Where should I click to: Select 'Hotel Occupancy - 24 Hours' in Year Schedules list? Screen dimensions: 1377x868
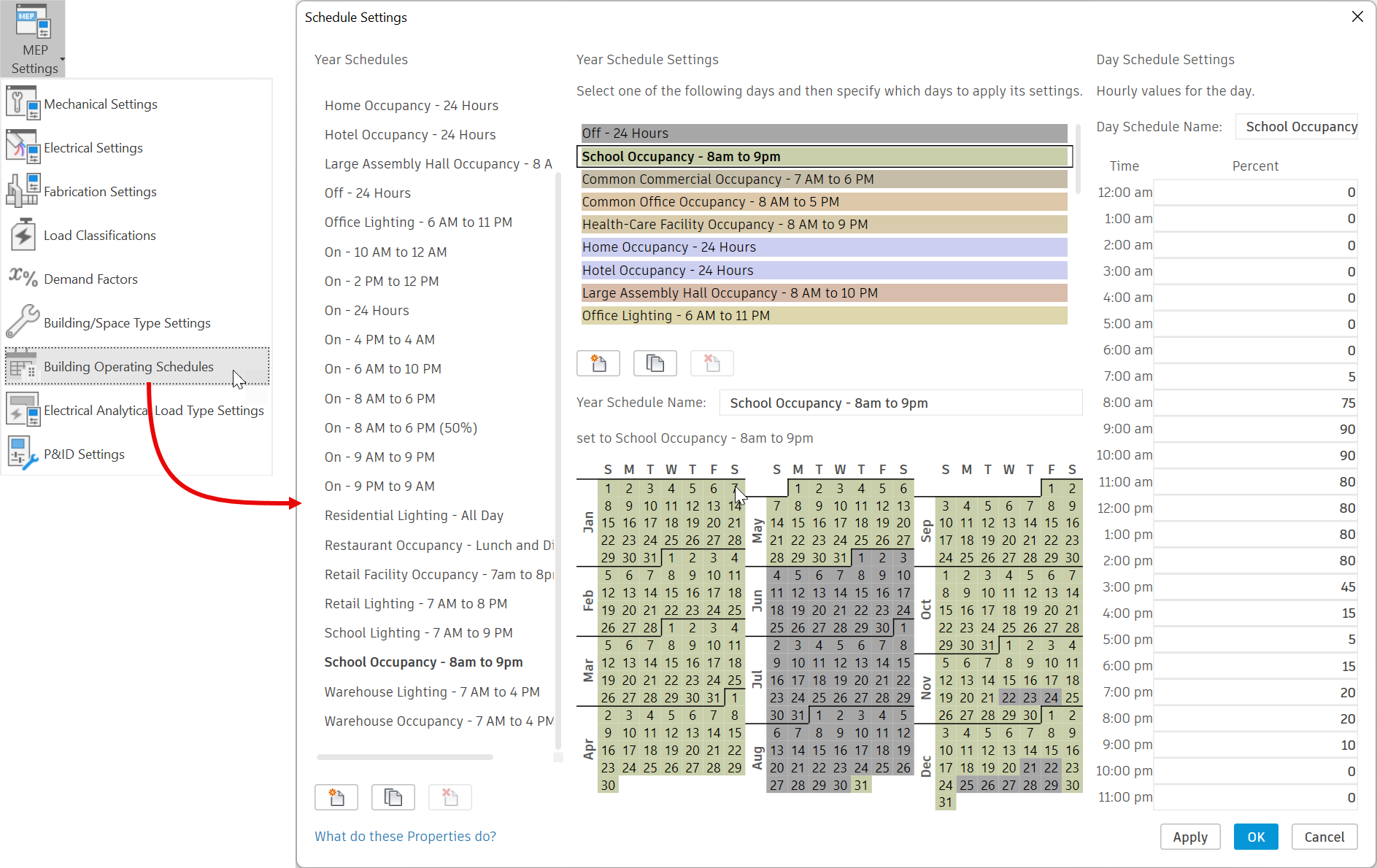pos(410,135)
